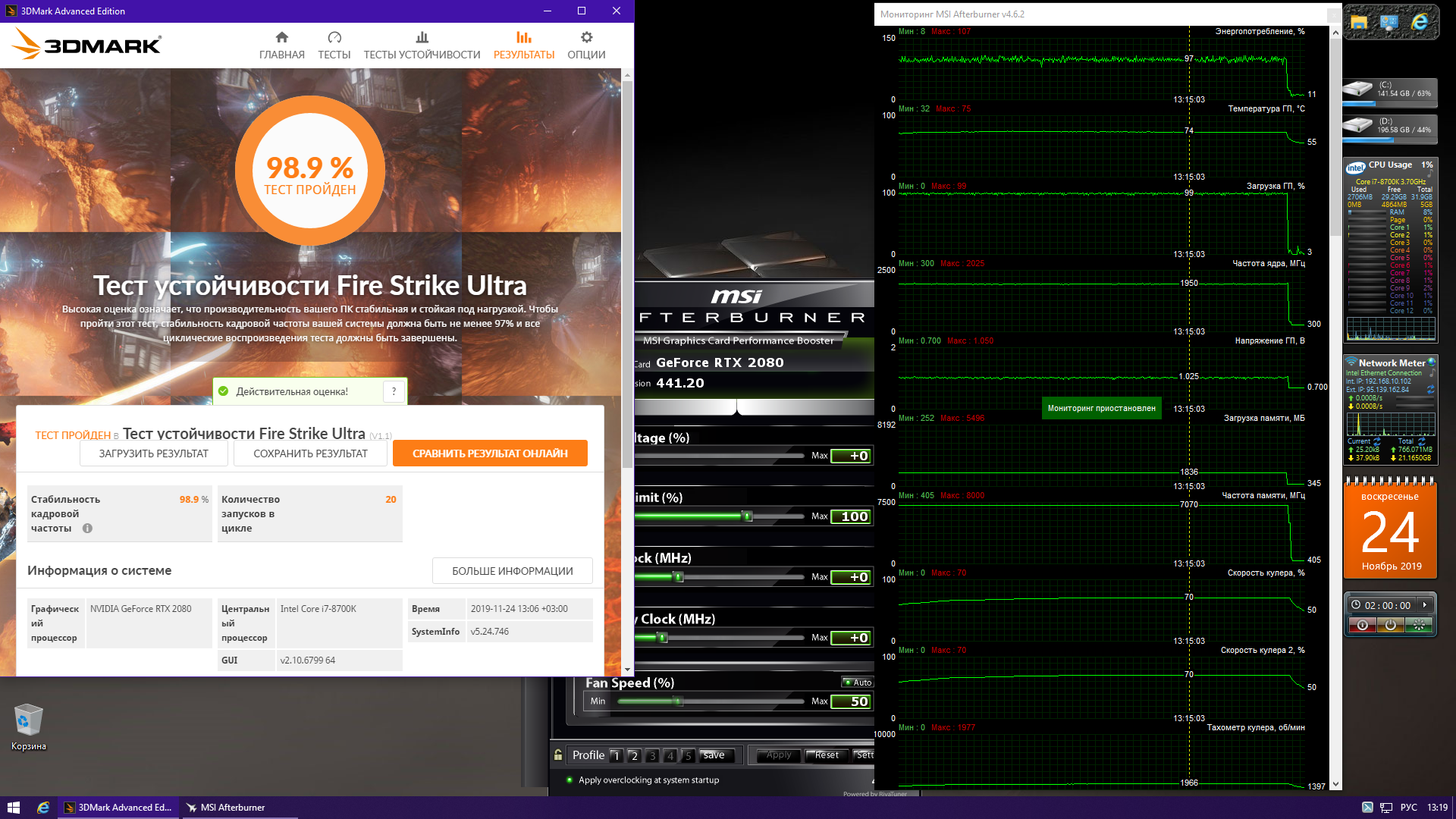The width and height of the screenshot is (1456, 819).
Task: Click the red shutdown gadget button
Action: coord(1362,625)
